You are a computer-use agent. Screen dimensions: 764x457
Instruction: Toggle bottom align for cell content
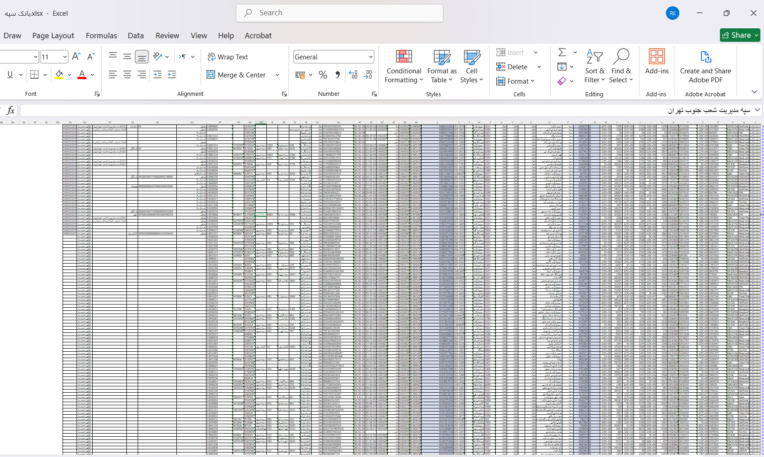[141, 57]
